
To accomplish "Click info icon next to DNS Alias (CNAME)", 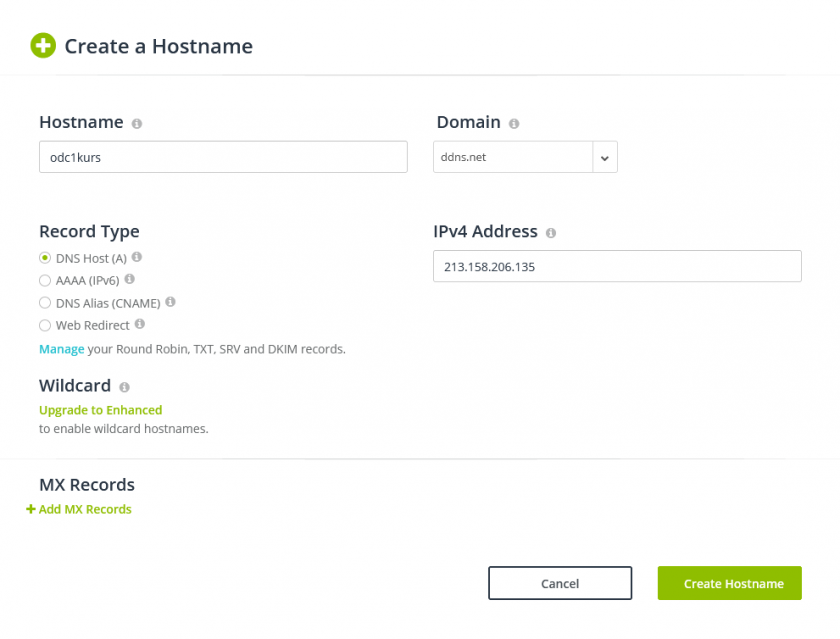I will tap(170, 302).
